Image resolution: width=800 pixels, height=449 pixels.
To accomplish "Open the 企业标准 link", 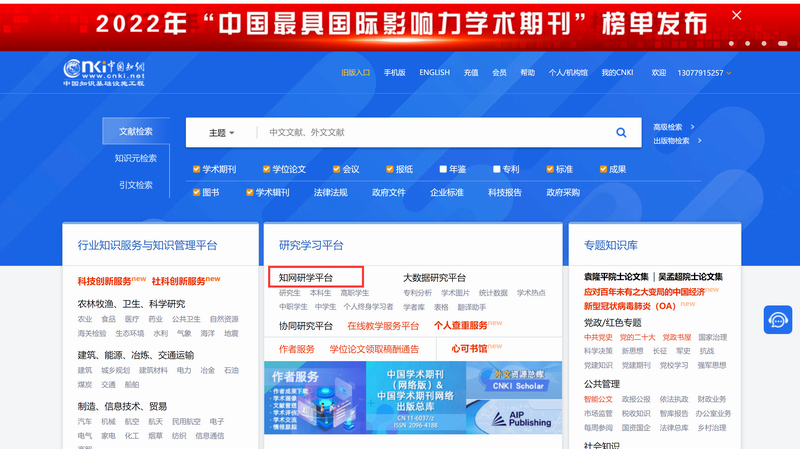I will click(x=447, y=192).
